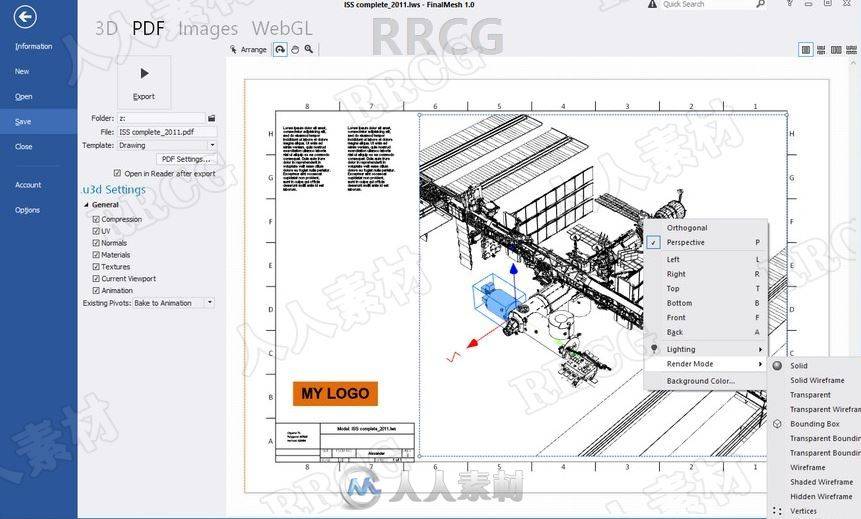The image size is (861, 519).
Task: Select the zoom magnifier tool icon
Action: pyautogui.click(x=309, y=49)
